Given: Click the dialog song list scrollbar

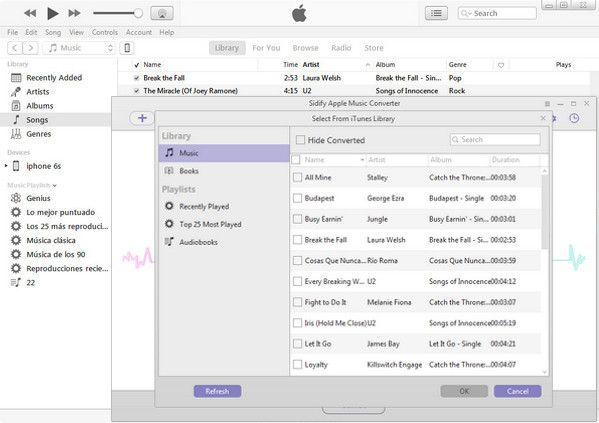Looking at the screenshot, I should [545, 211].
